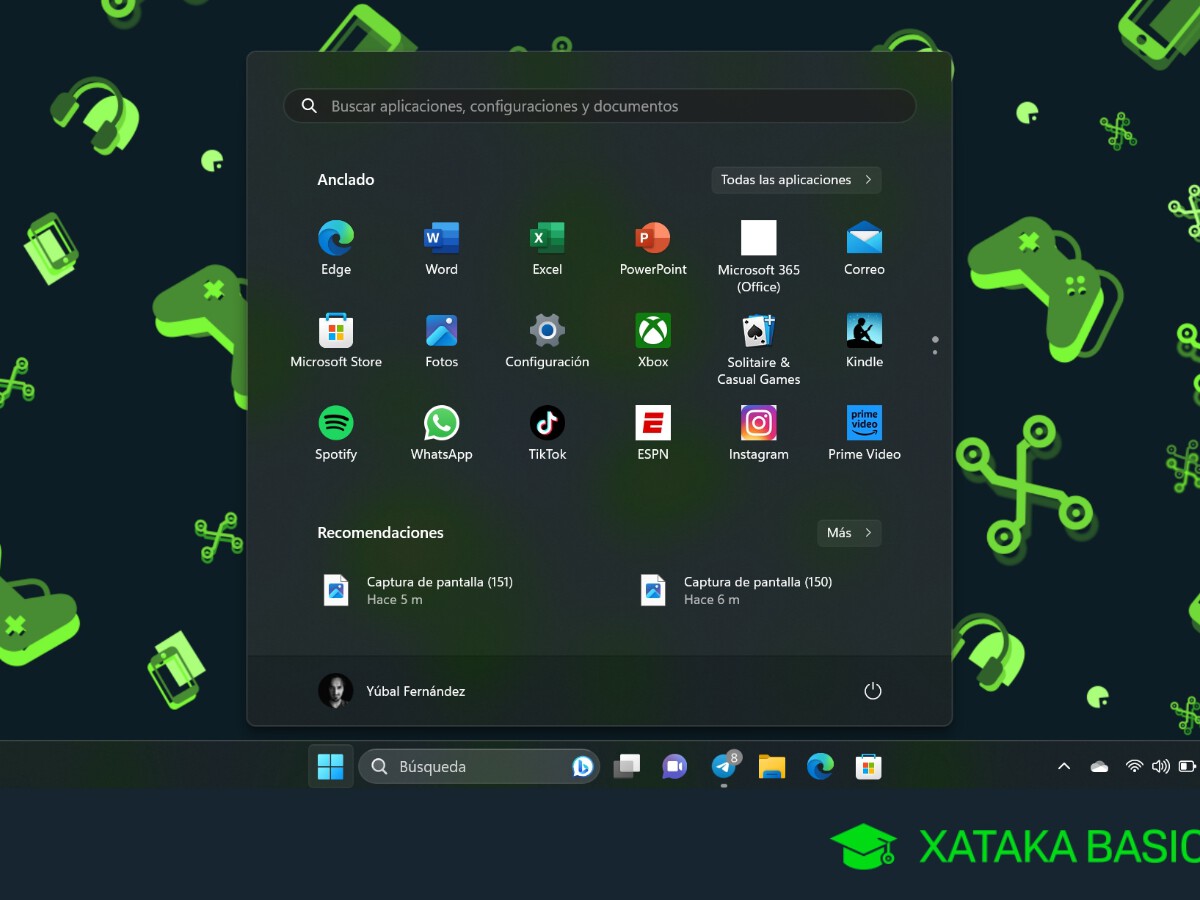The width and height of the screenshot is (1200, 900).
Task: Open Prime Video app
Action: coord(864,424)
